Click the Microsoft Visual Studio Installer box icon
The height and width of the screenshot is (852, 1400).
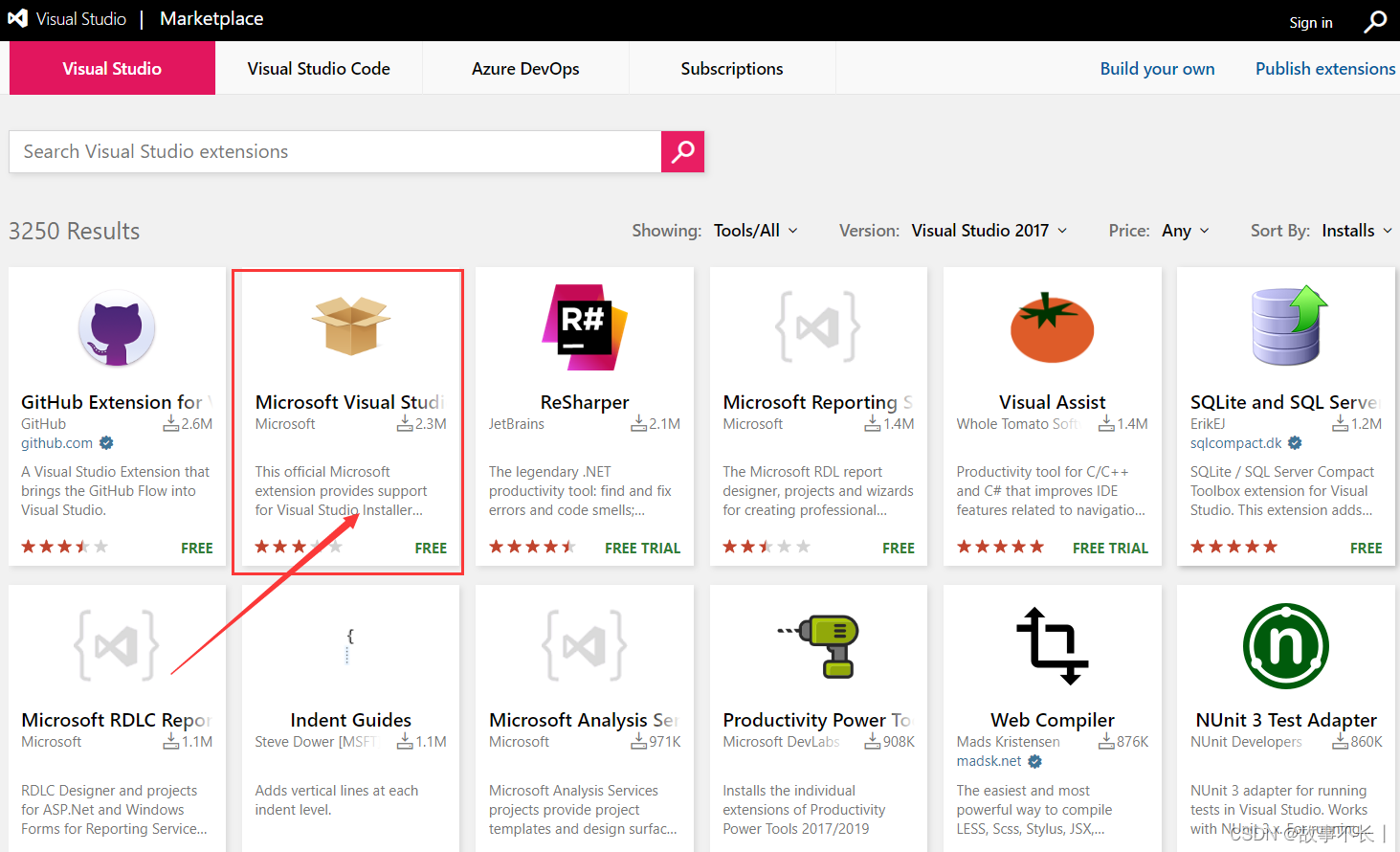coord(351,325)
